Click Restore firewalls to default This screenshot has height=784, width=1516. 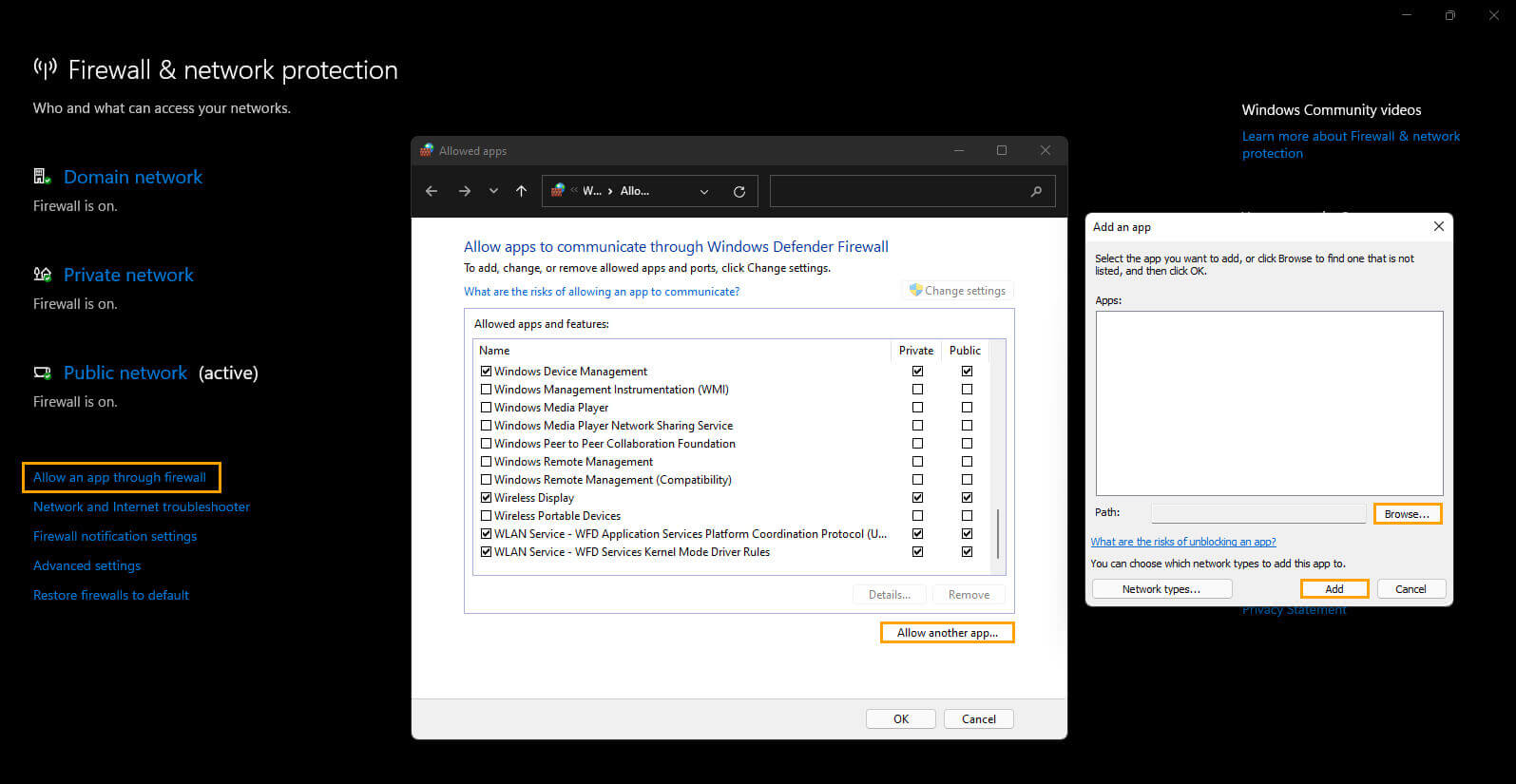(x=111, y=595)
